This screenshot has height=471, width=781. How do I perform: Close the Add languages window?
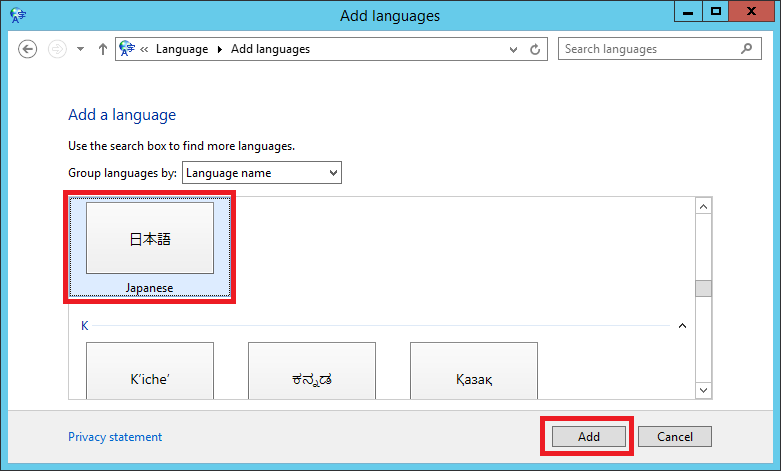tap(752, 11)
